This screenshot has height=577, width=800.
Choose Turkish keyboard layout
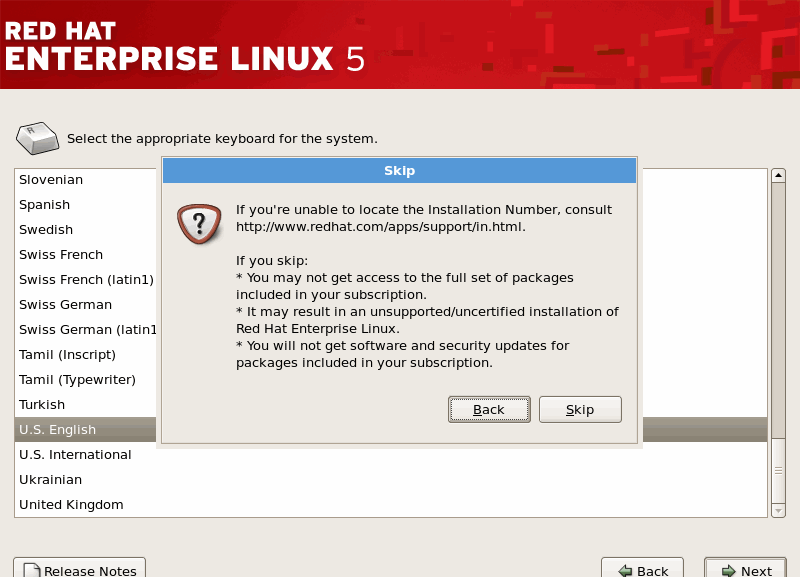(42, 405)
